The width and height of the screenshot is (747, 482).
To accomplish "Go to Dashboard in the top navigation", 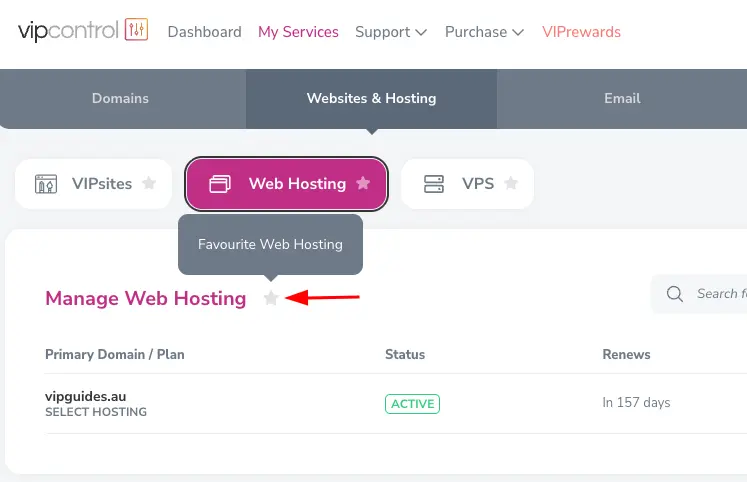I will click(x=204, y=32).
